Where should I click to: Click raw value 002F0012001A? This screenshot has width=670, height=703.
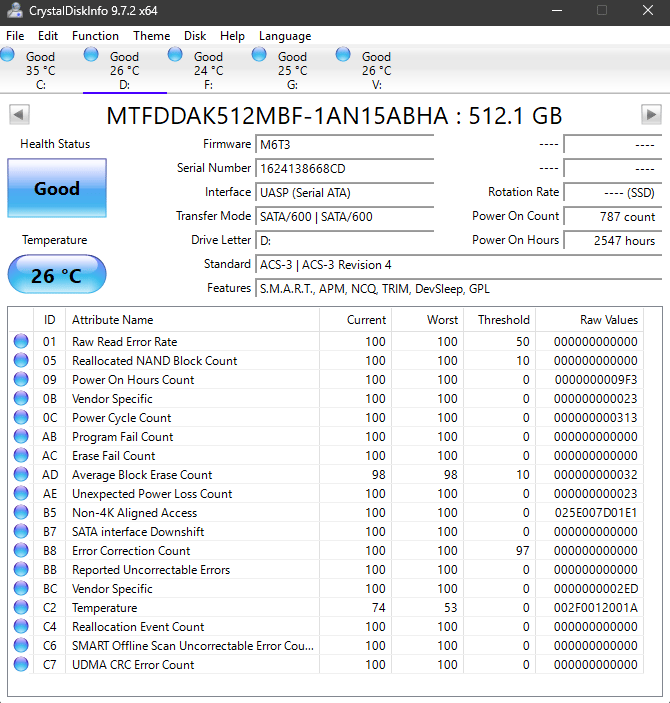pos(596,608)
